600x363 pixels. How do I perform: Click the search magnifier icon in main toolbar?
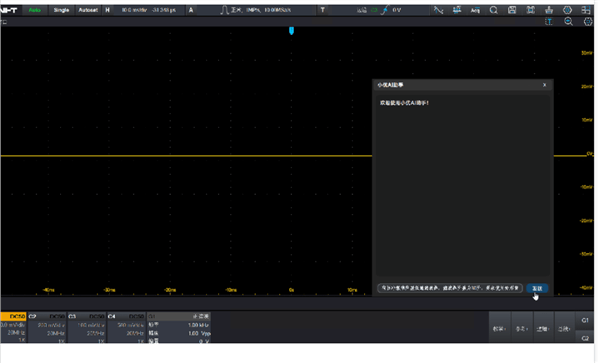[x=494, y=10]
